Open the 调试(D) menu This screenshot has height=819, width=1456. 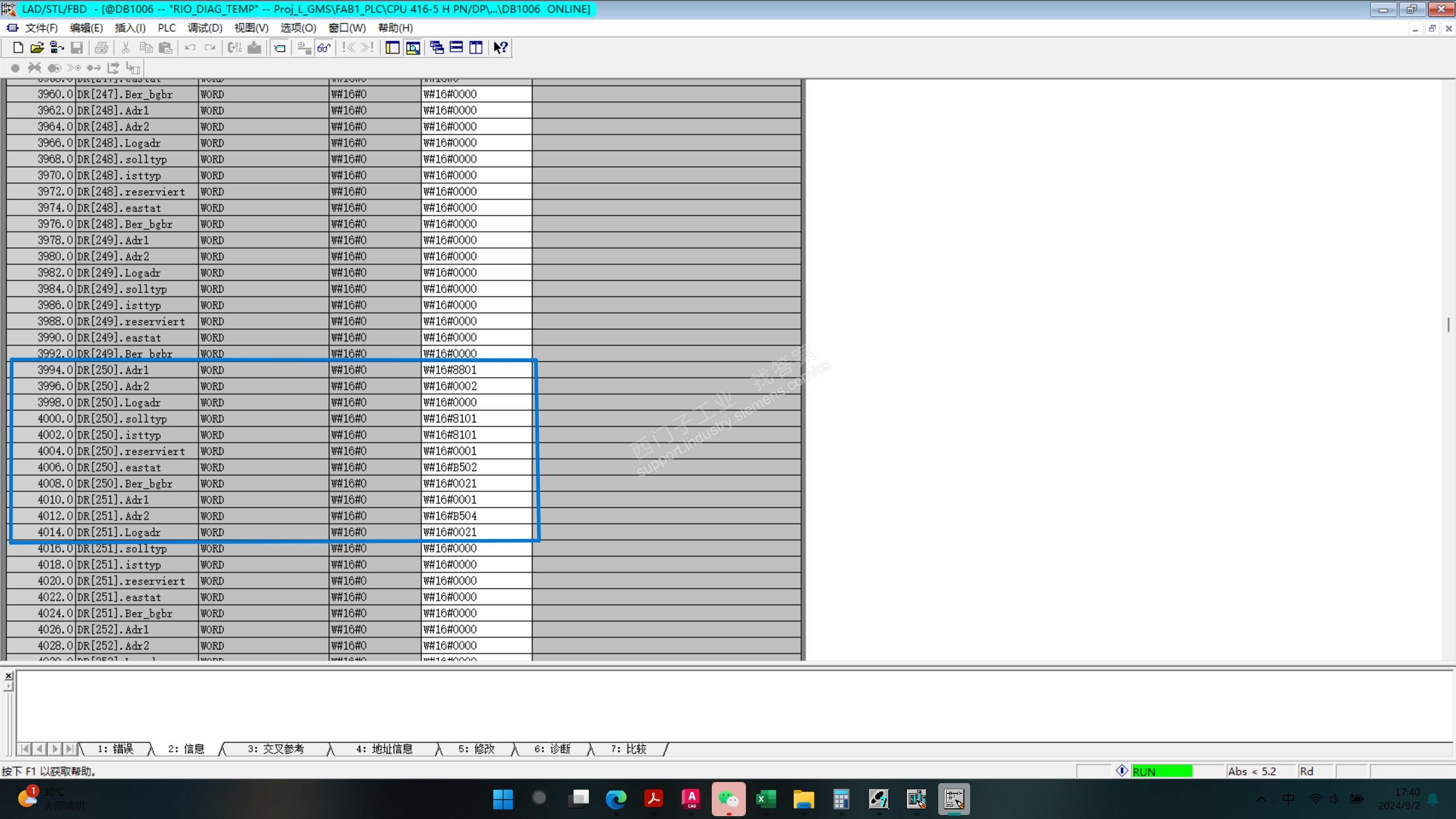click(205, 28)
